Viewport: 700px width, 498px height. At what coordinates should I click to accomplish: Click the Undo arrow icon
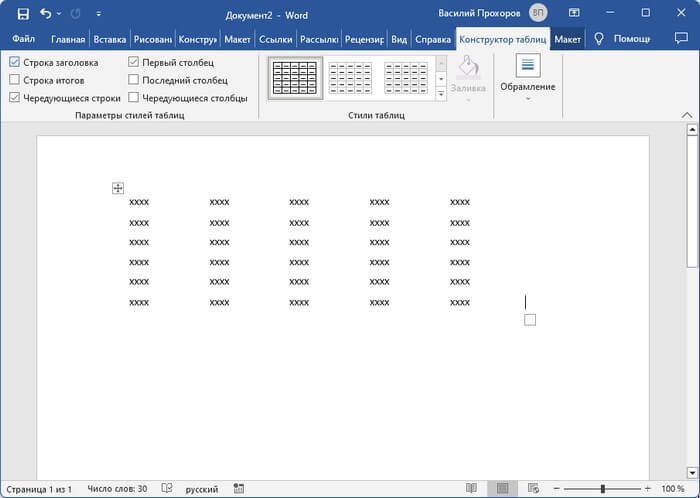click(x=46, y=14)
